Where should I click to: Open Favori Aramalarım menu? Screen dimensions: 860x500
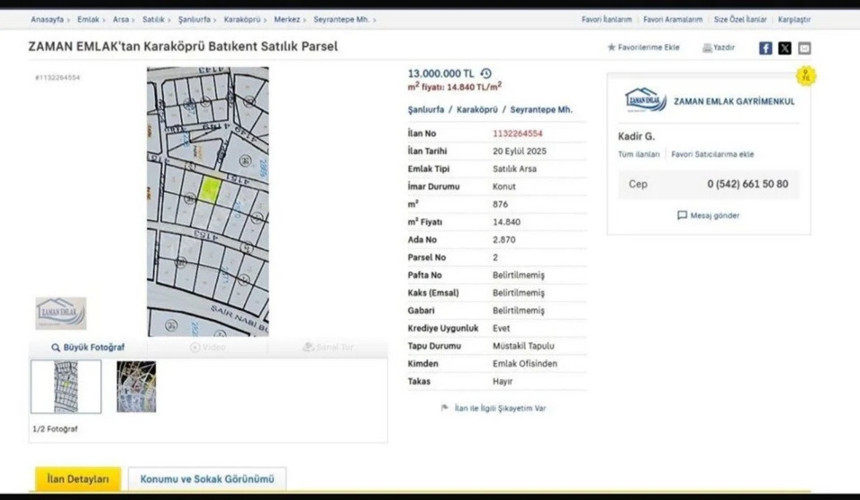673,20
